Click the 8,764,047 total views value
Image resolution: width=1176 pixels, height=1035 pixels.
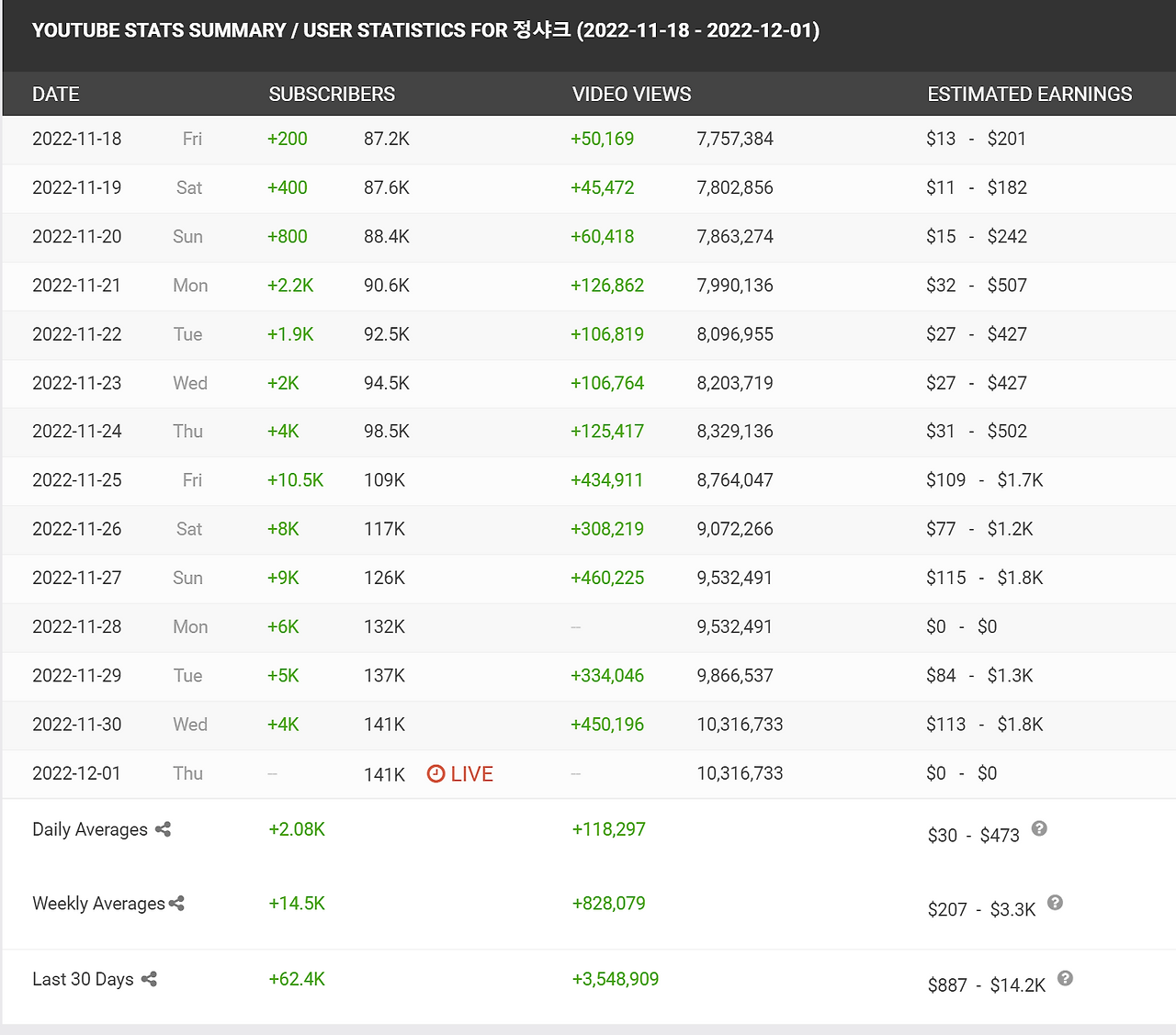(735, 480)
